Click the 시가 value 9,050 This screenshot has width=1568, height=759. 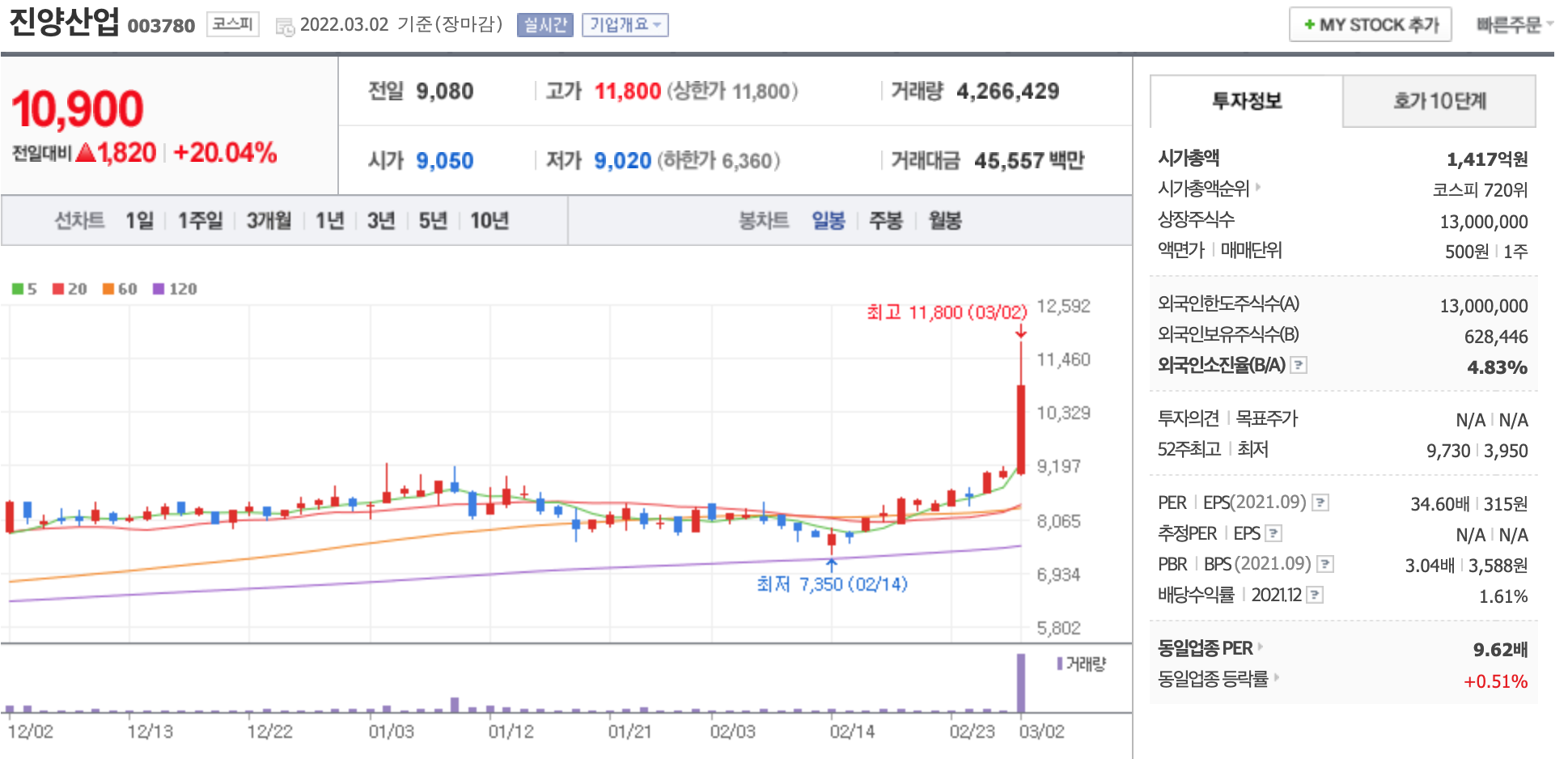445,161
